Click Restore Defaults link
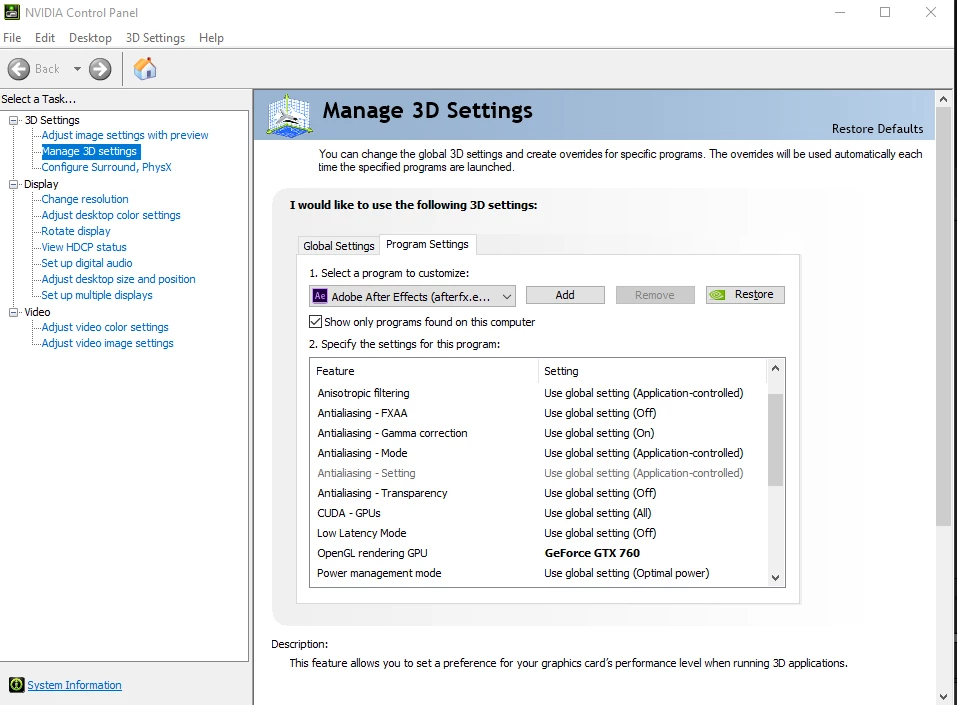The height and width of the screenshot is (705, 957). [877, 129]
